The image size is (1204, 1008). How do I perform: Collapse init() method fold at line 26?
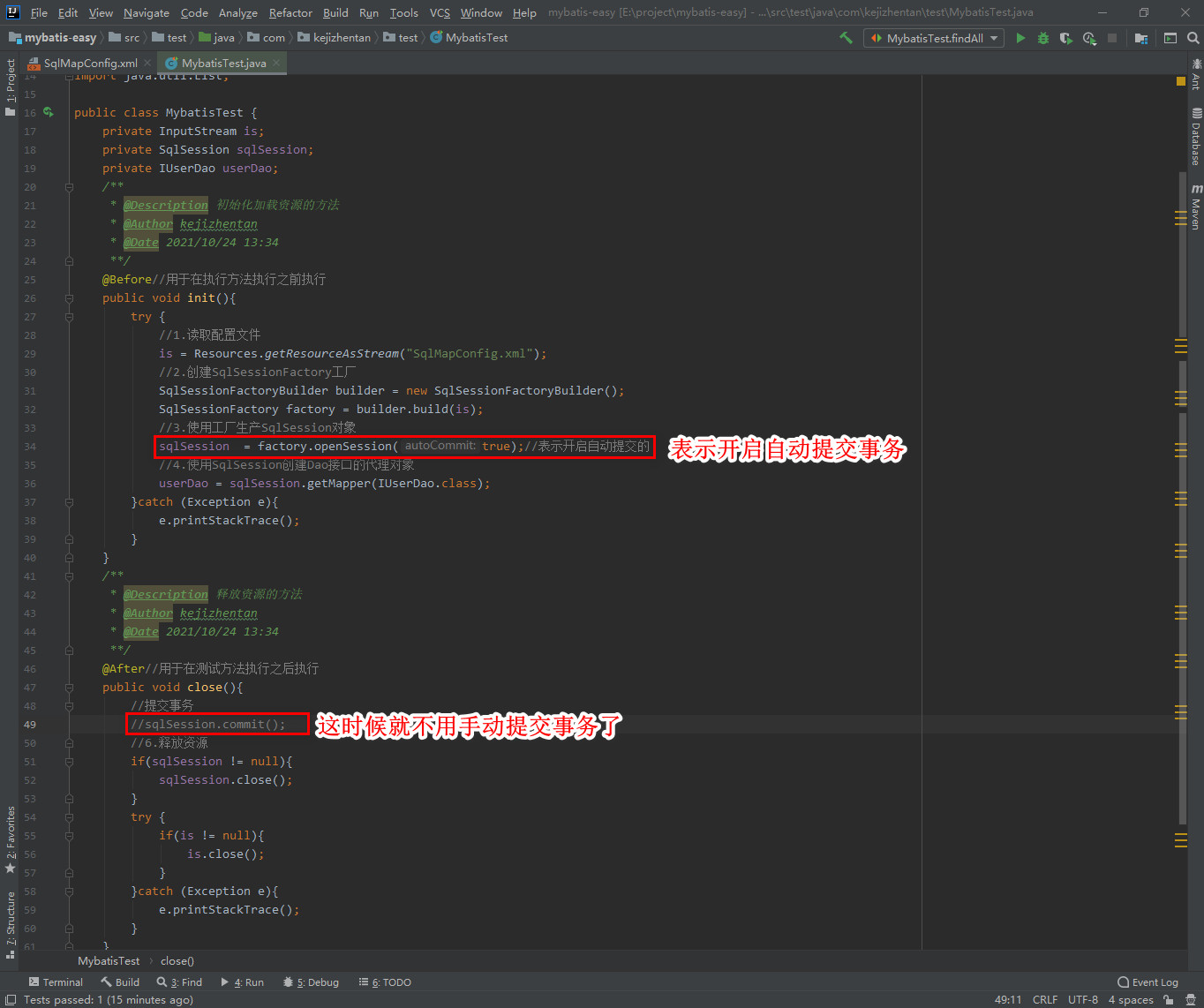[x=69, y=298]
